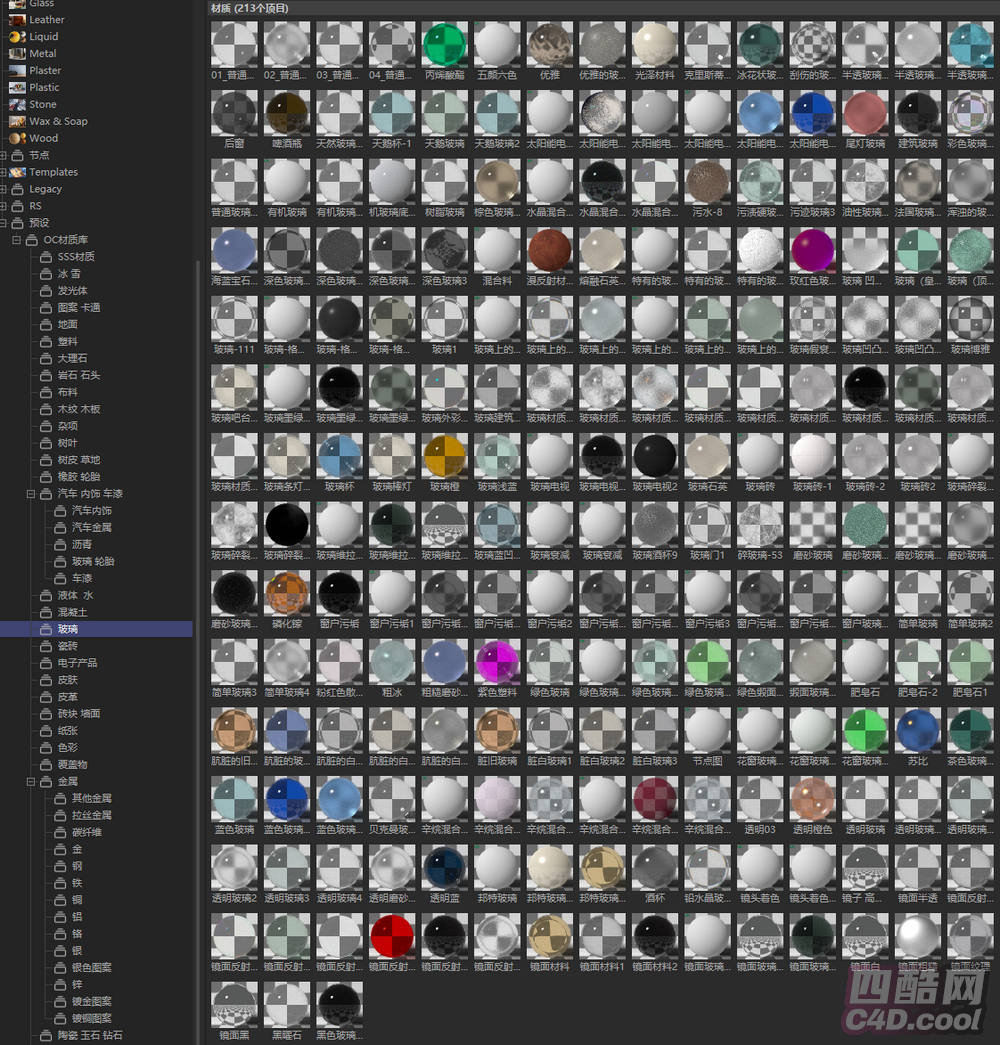The width and height of the screenshot is (1000, 1045).
Task: Click the Metal category icon
Action: point(17,54)
